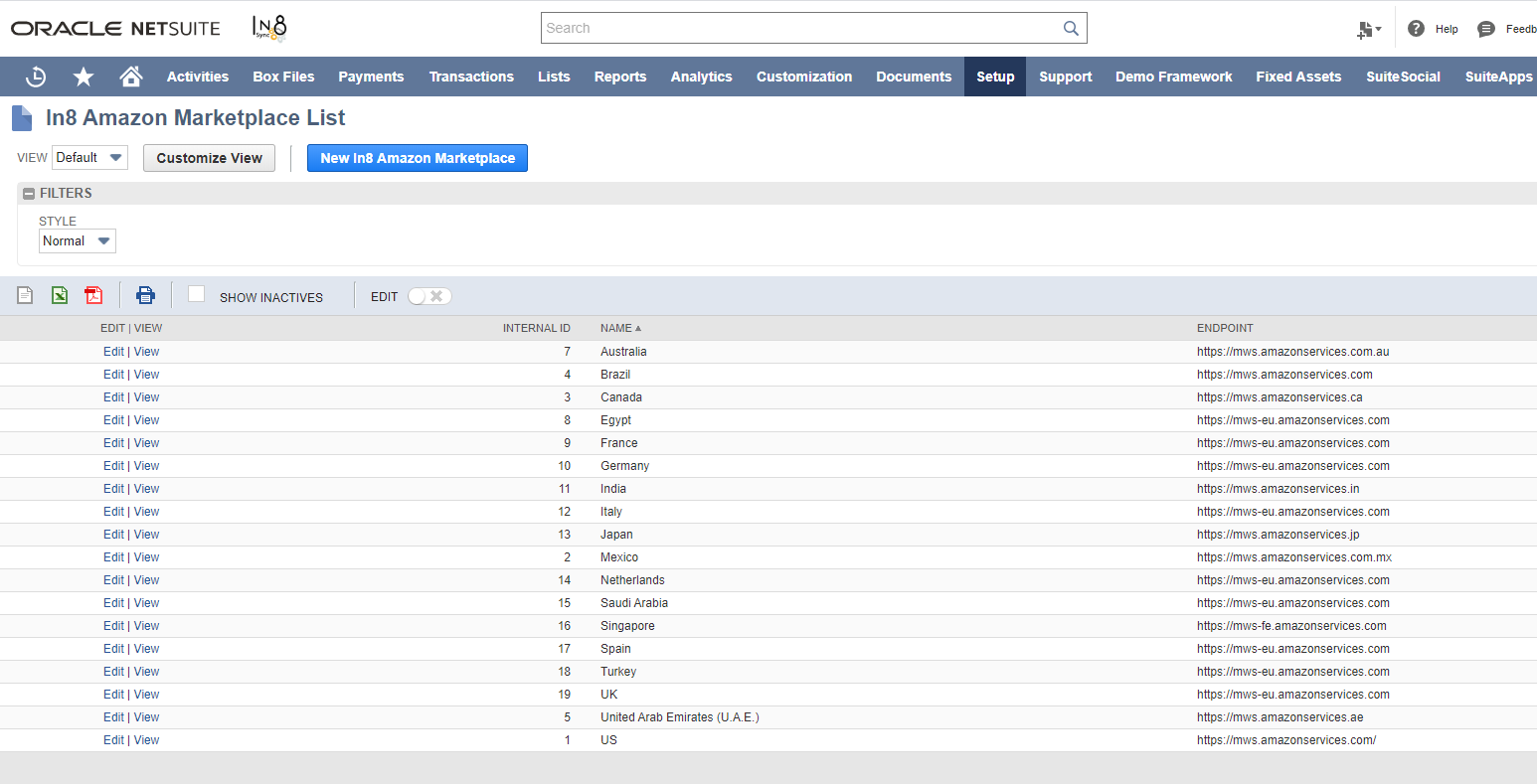Viewport: 1537px width, 784px height.
Task: Check the Show Inactives checkbox
Action: pos(197,294)
